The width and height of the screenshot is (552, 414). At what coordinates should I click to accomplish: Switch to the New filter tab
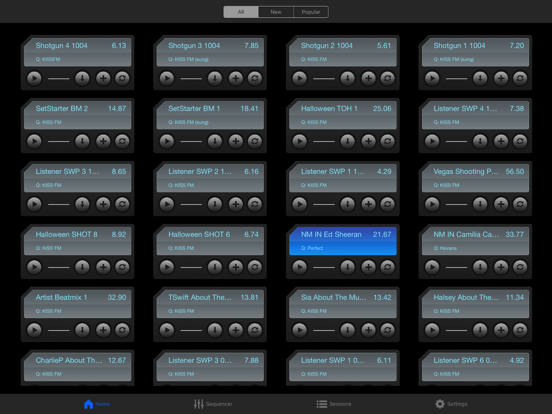[276, 12]
